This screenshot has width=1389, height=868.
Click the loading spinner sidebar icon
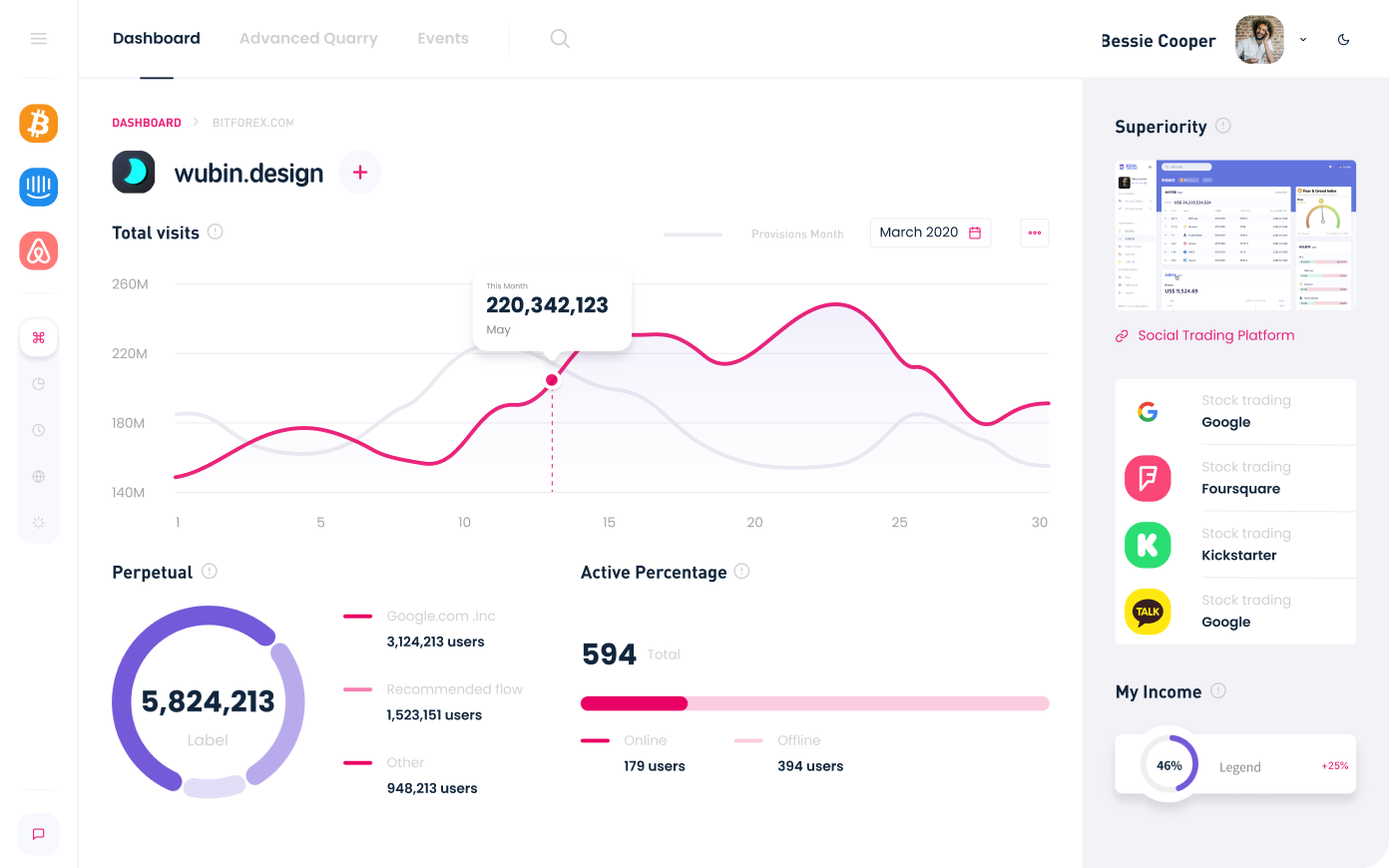pos(39,522)
